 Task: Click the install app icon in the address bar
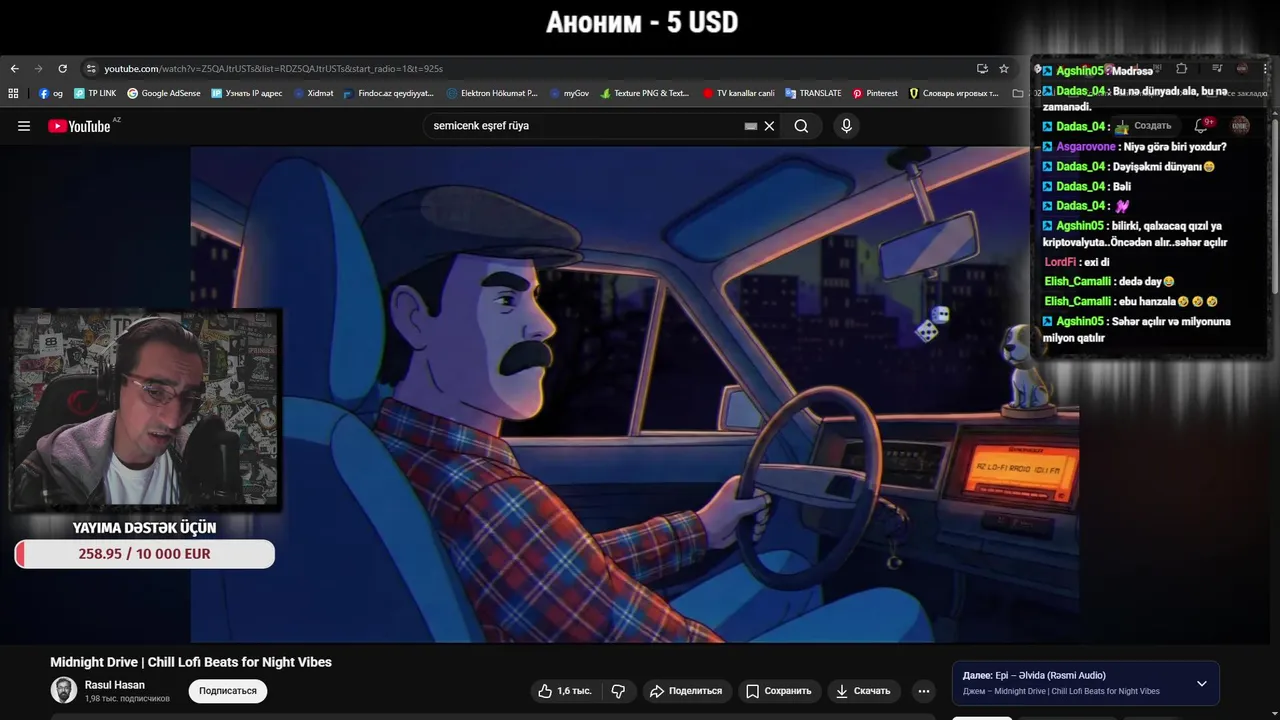(982, 69)
